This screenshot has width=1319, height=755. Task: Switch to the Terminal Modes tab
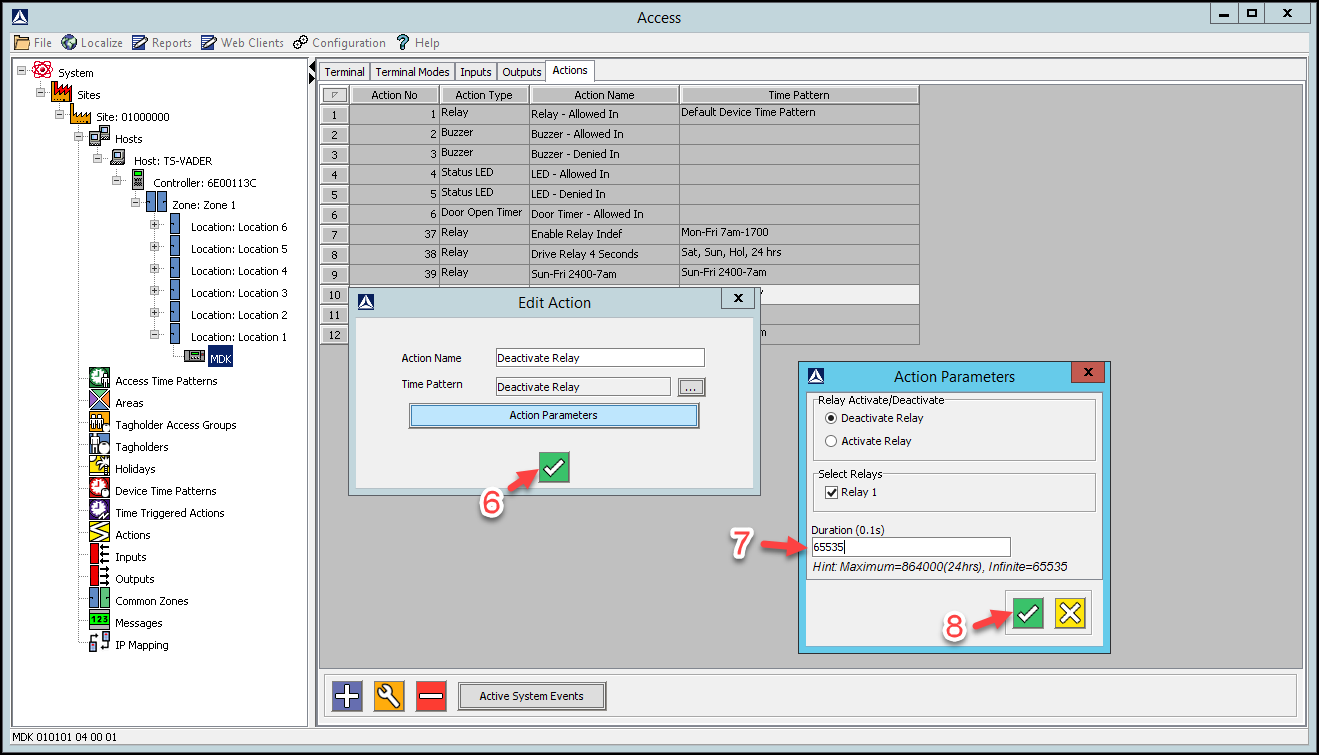[x=412, y=72]
